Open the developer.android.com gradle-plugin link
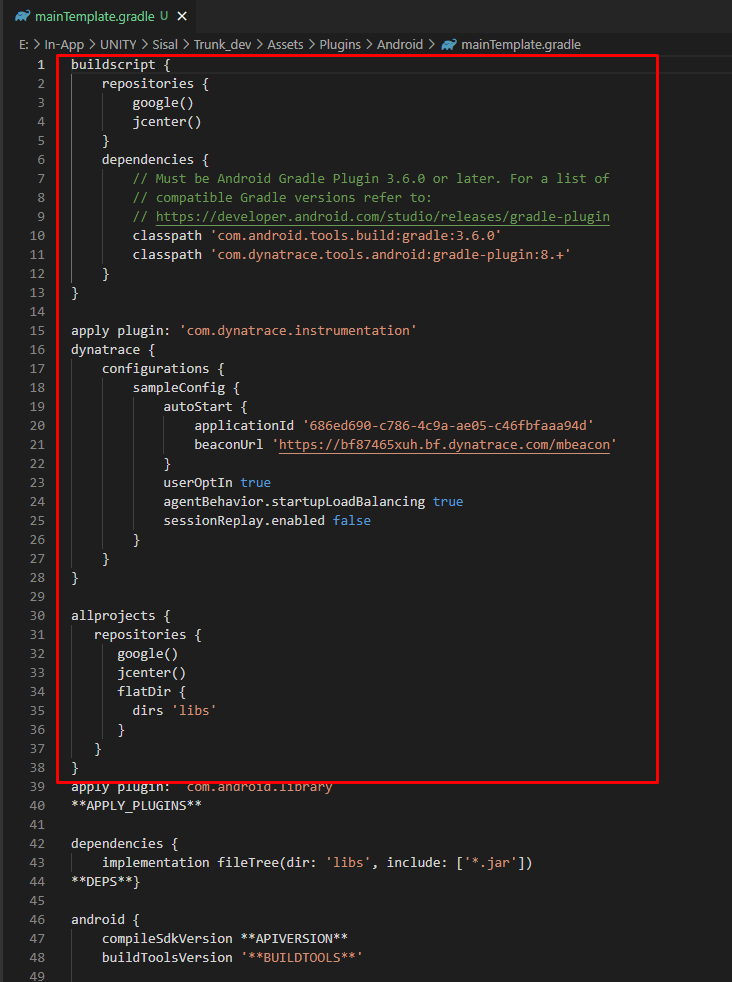 [x=382, y=217]
